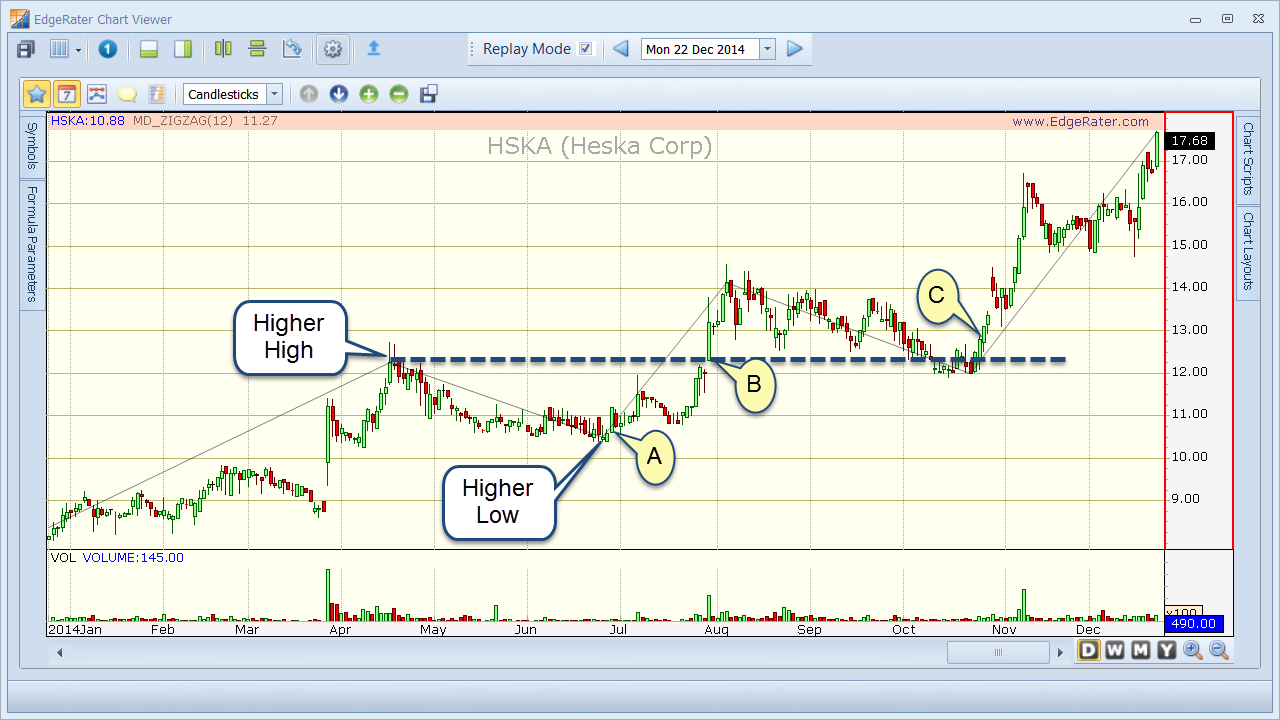Viewport: 1280px width, 720px height.
Task: Switch to yearly timeframe with Y button
Action: 1166,651
